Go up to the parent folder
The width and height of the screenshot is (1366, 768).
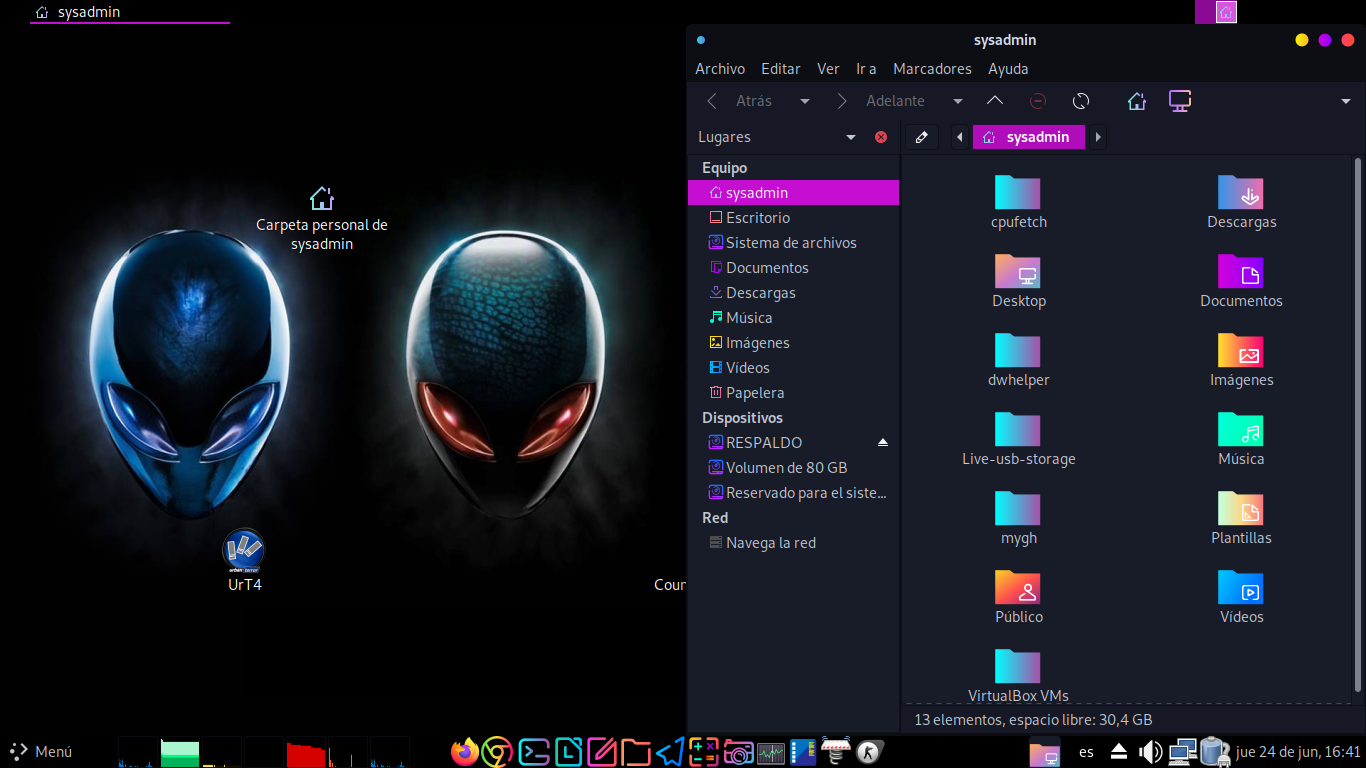994,101
